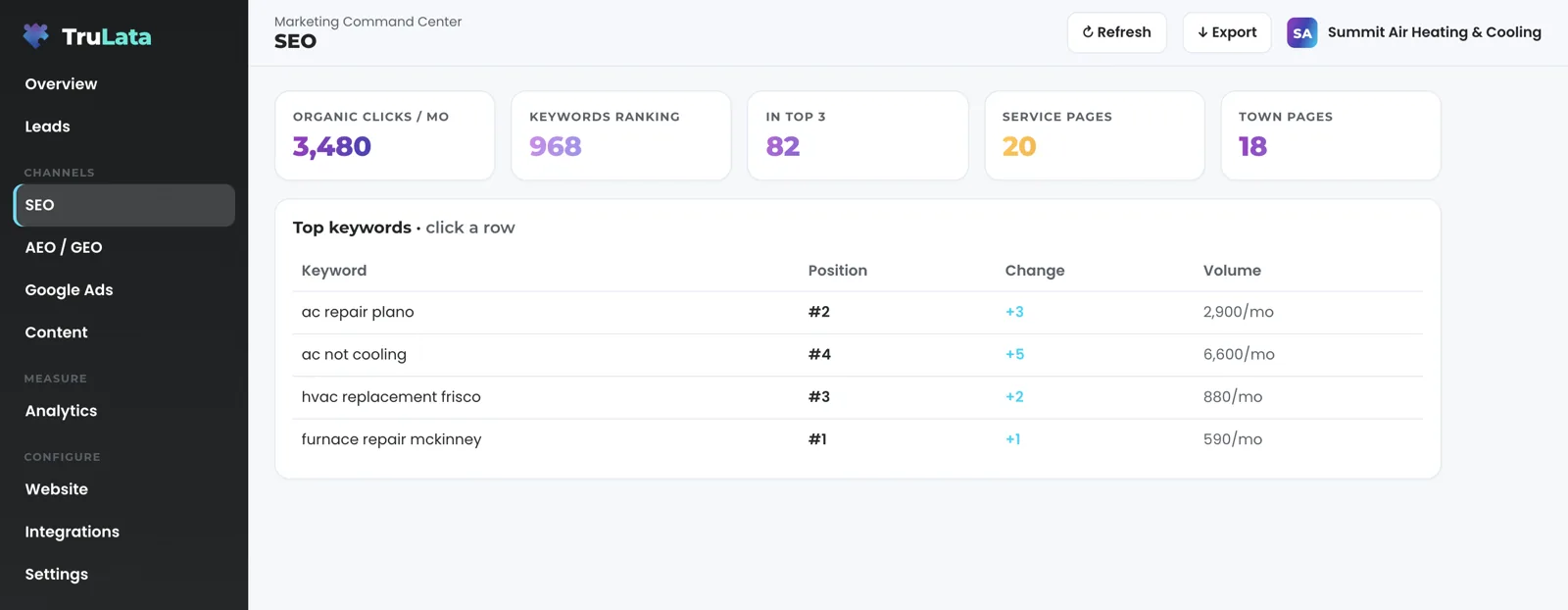Click the 'Top keywords' table heading

click(x=352, y=228)
